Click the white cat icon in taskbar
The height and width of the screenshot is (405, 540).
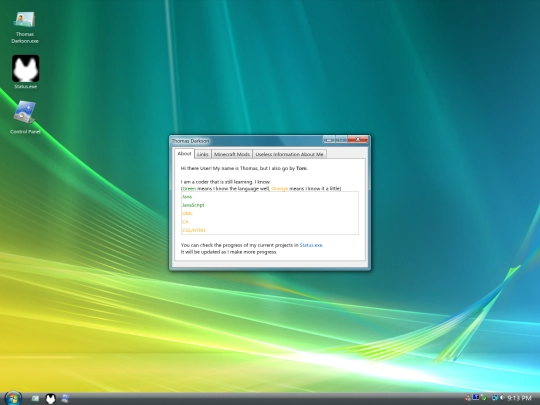click(x=50, y=398)
